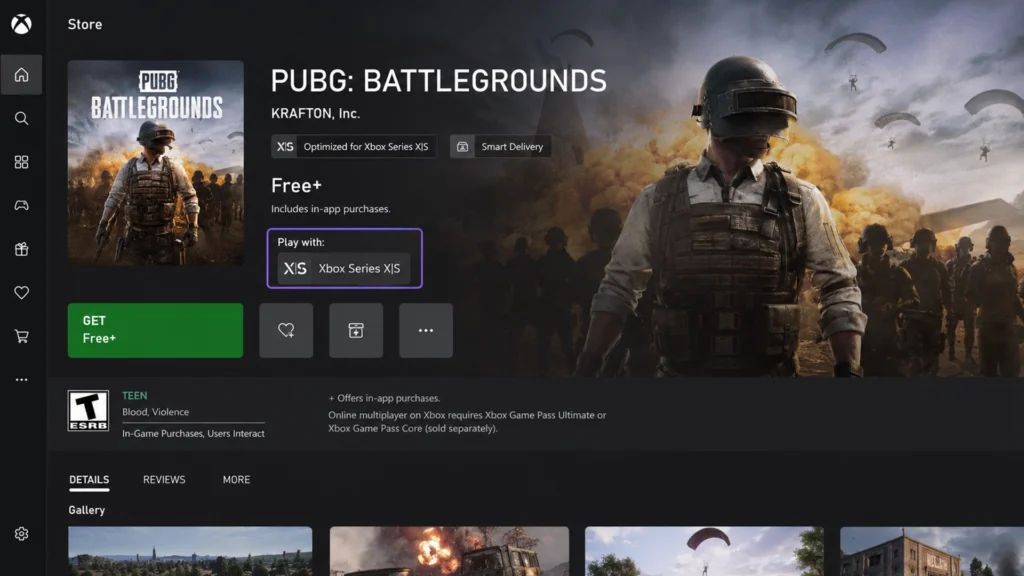
Task: Click the Online multiplayer Game Pass notice
Action: [x=467, y=422]
